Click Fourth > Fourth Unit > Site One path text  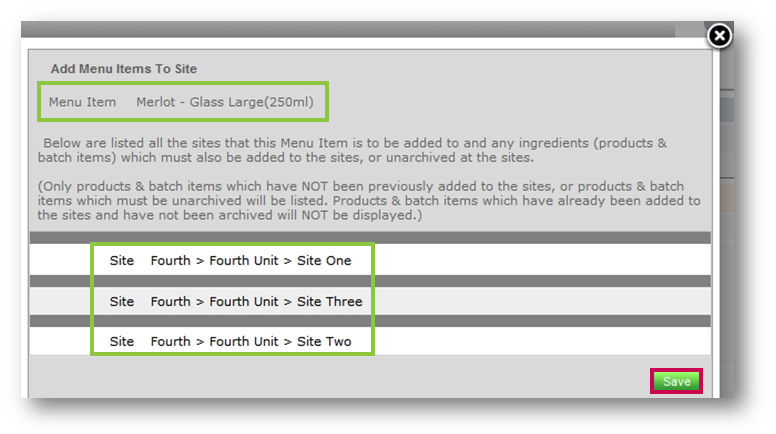(x=251, y=261)
